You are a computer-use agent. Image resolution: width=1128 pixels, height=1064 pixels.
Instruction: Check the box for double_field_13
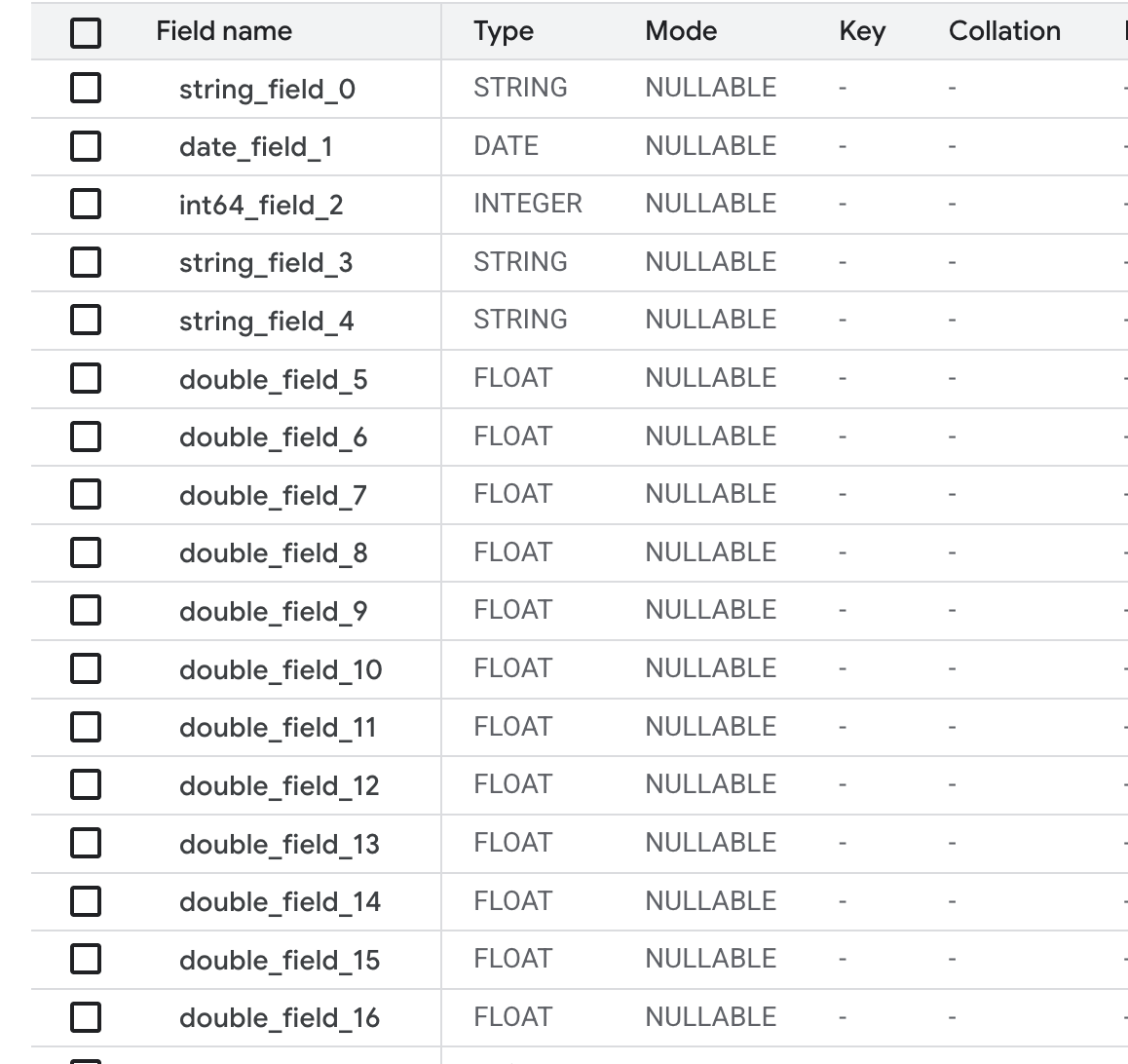86,843
